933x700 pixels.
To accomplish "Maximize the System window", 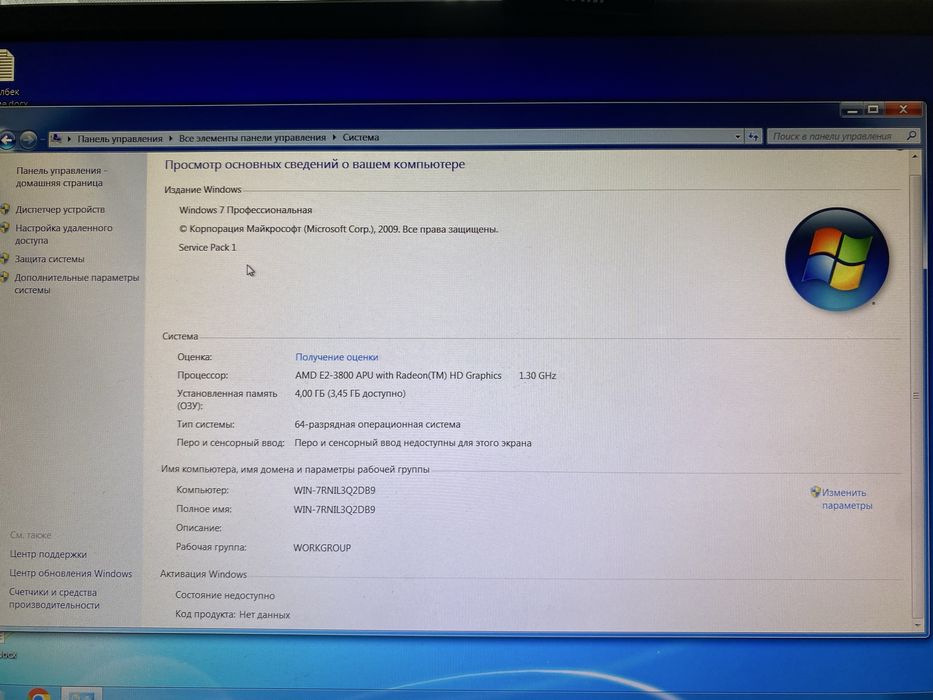I will coord(873,110).
